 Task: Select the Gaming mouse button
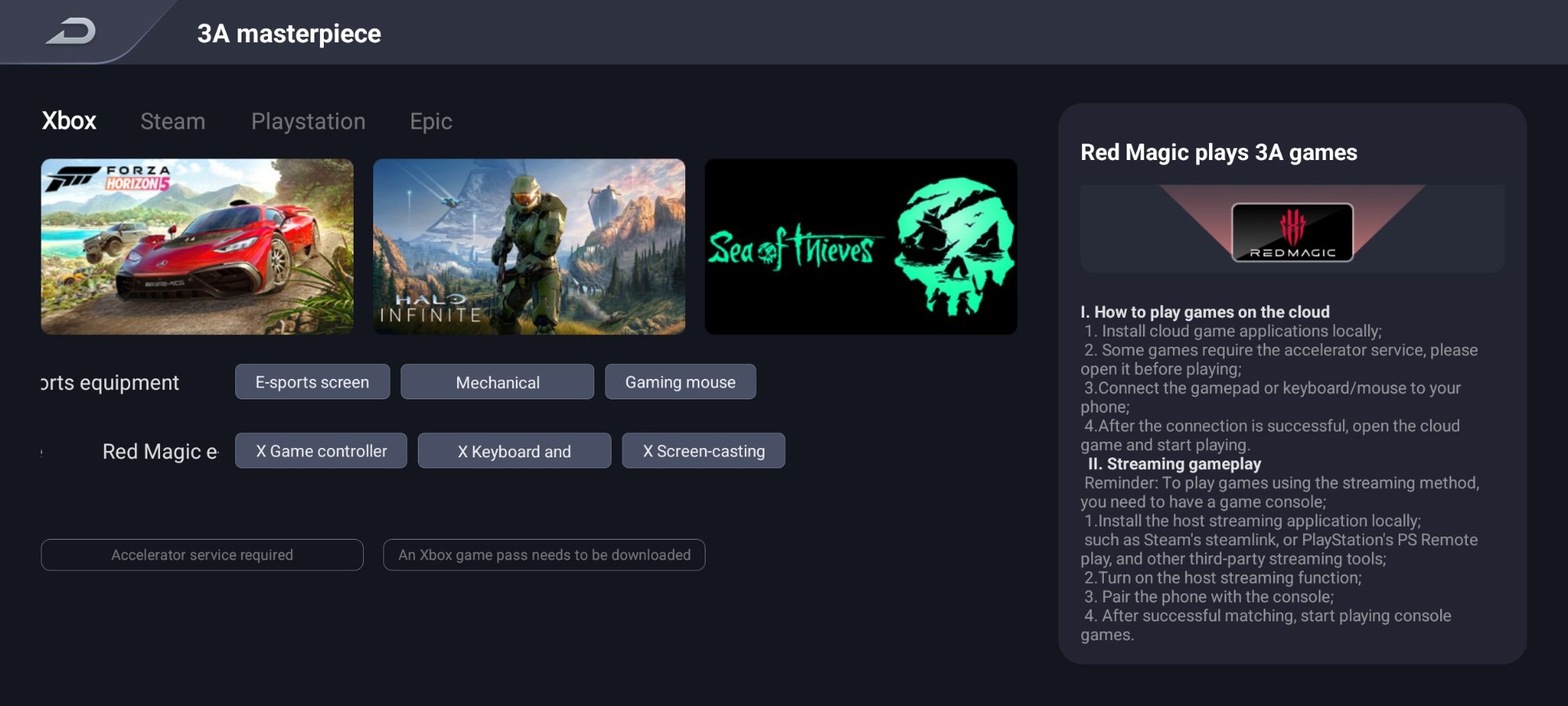point(681,382)
